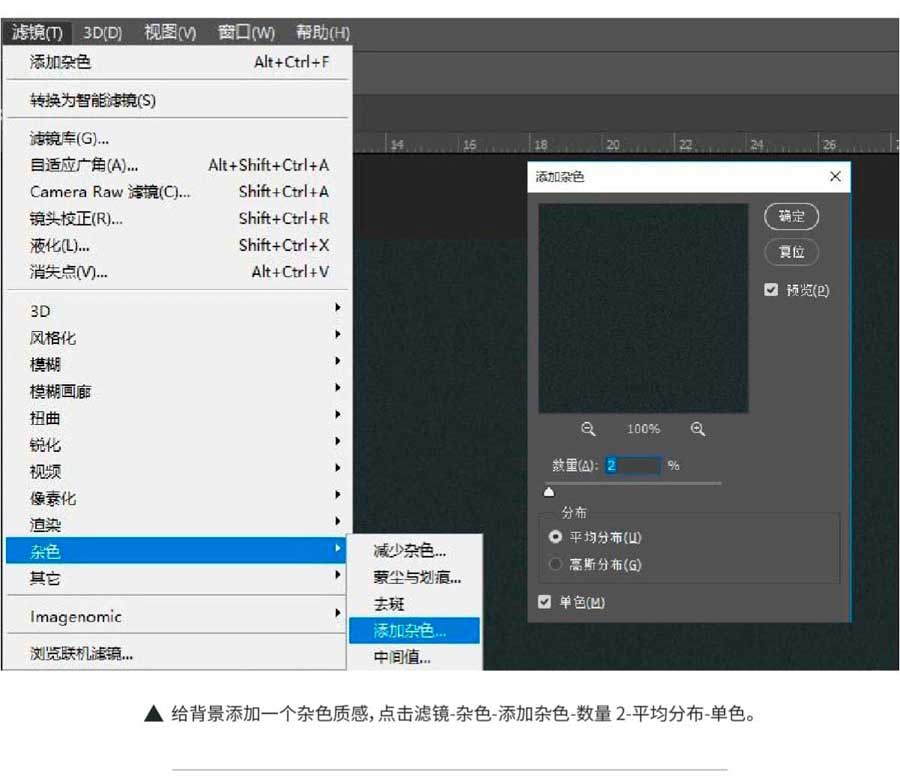Expand the 扭曲 submenu
The image size is (900, 776).
tap(176, 417)
